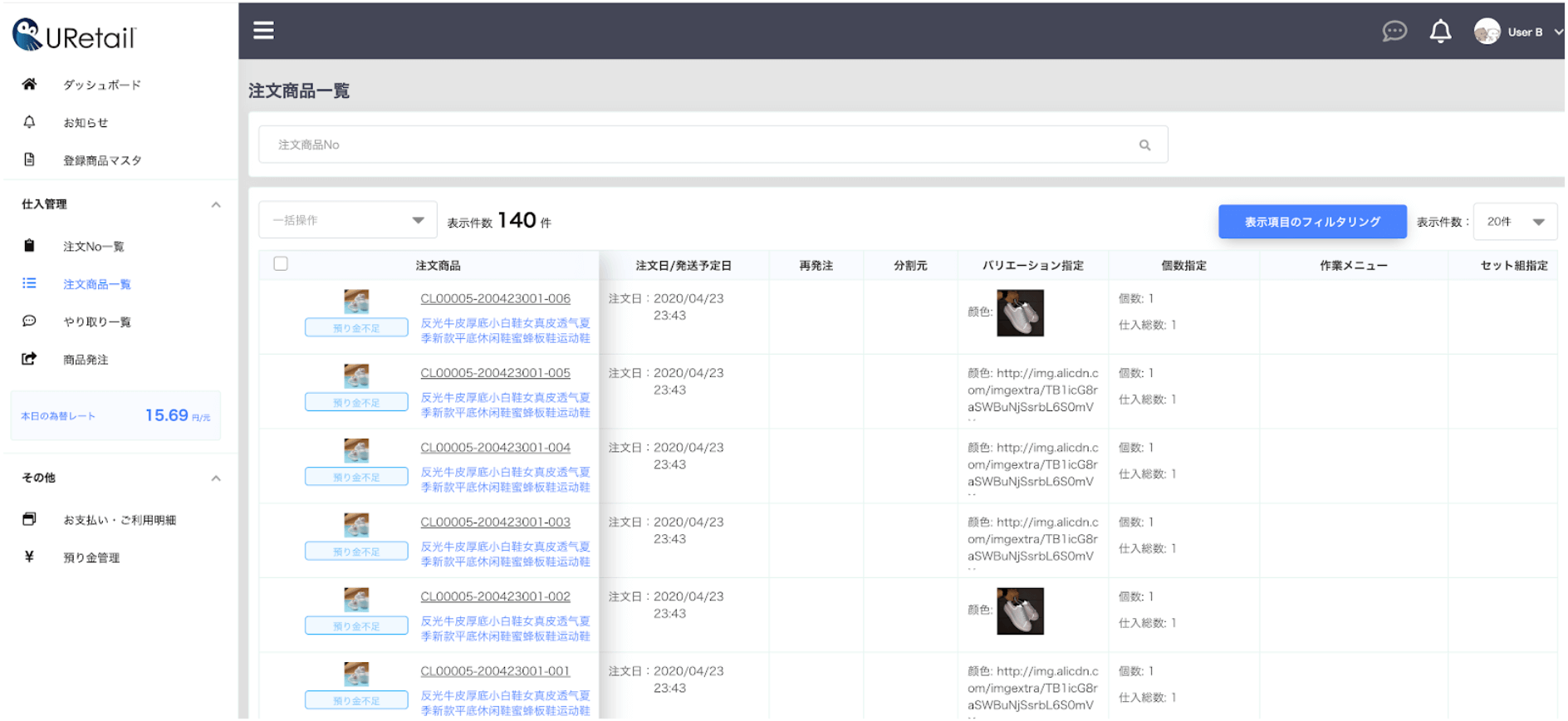The height and width of the screenshot is (721, 1568).
Task: Click the search magnifier icon
Action: [x=1144, y=145]
